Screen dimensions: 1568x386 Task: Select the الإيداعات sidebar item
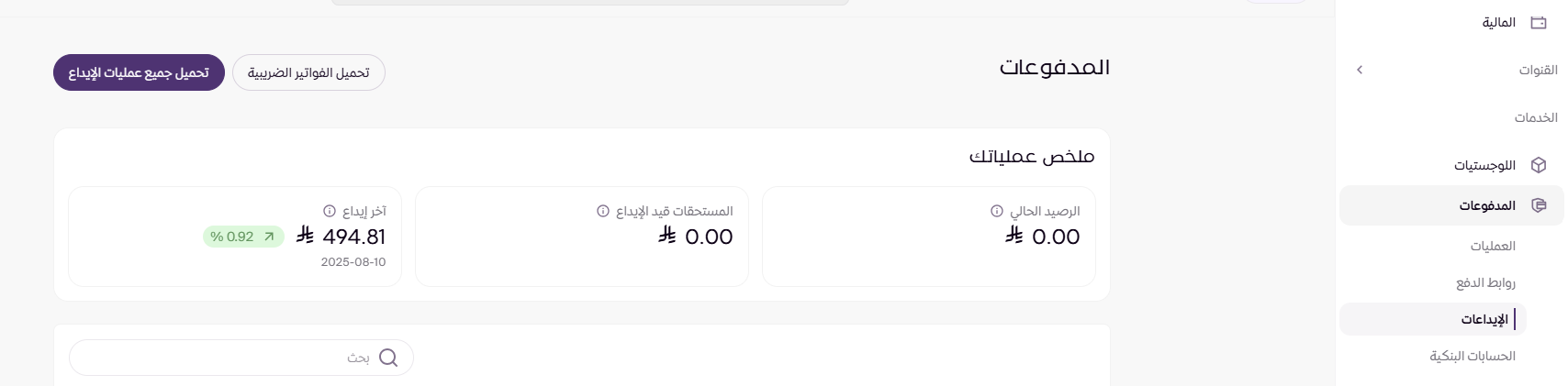[1484, 319]
